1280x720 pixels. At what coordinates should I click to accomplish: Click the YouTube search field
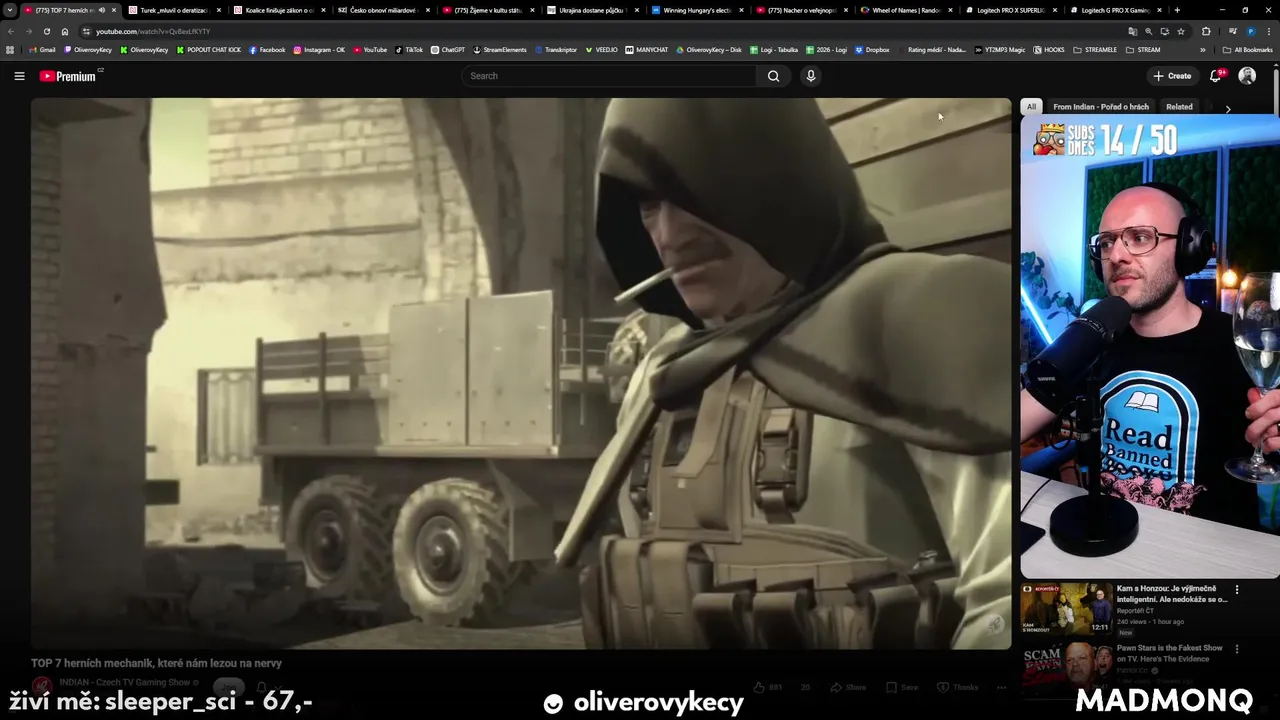pyautogui.click(x=610, y=76)
